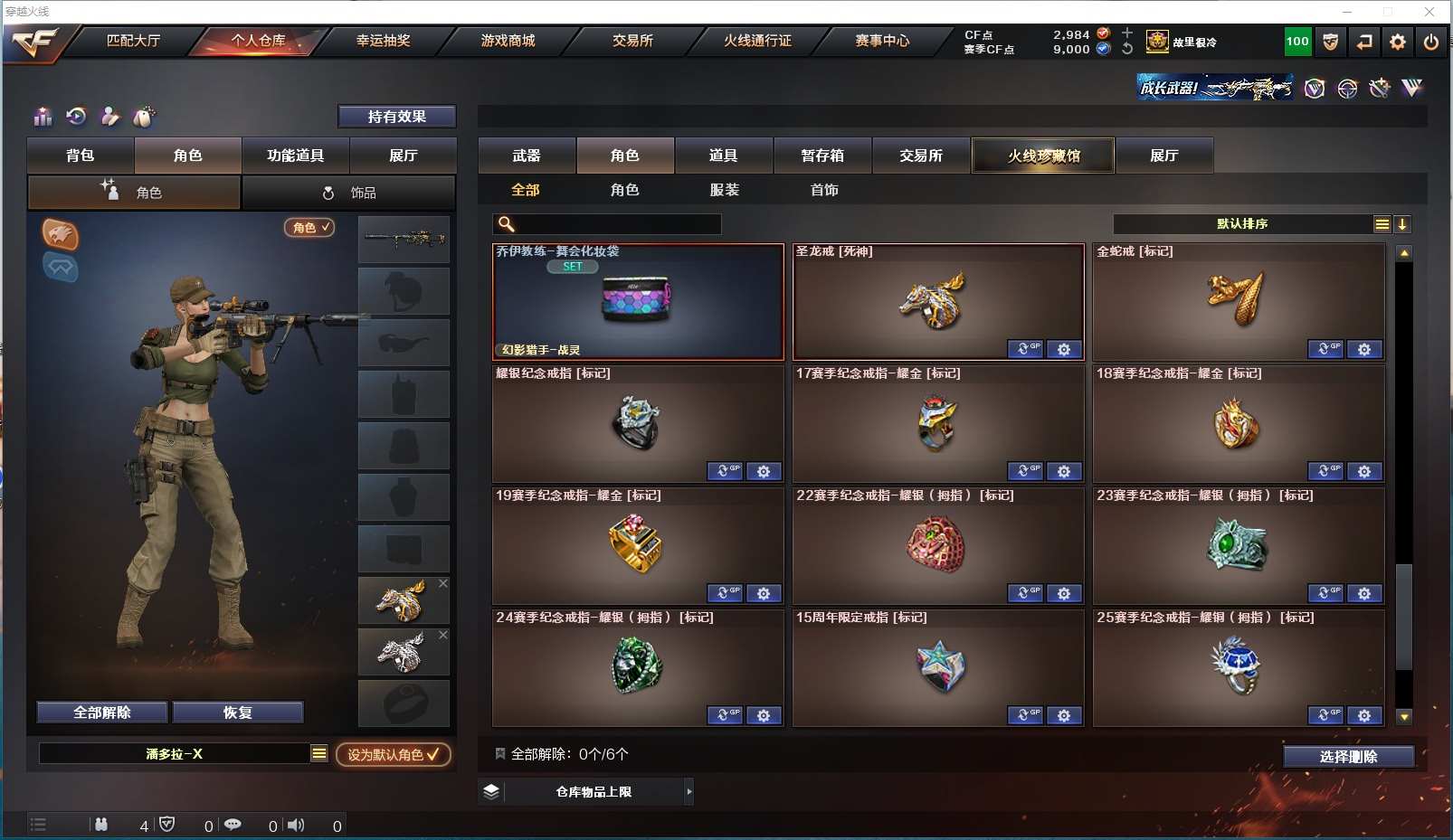This screenshot has width=1453, height=840.
Task: Click the power exit icon
Action: (1431, 42)
